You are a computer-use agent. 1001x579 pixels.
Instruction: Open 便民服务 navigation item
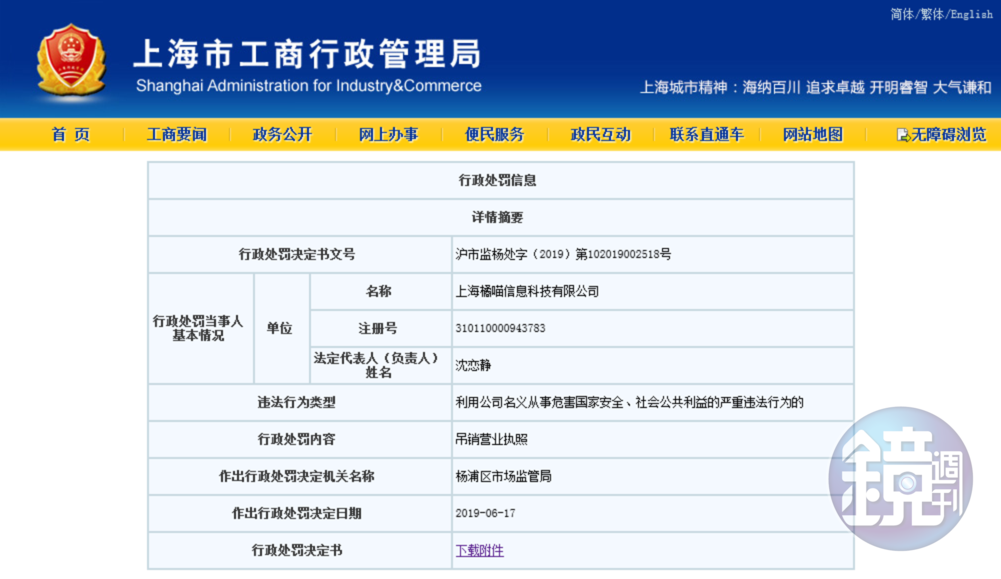[494, 135]
